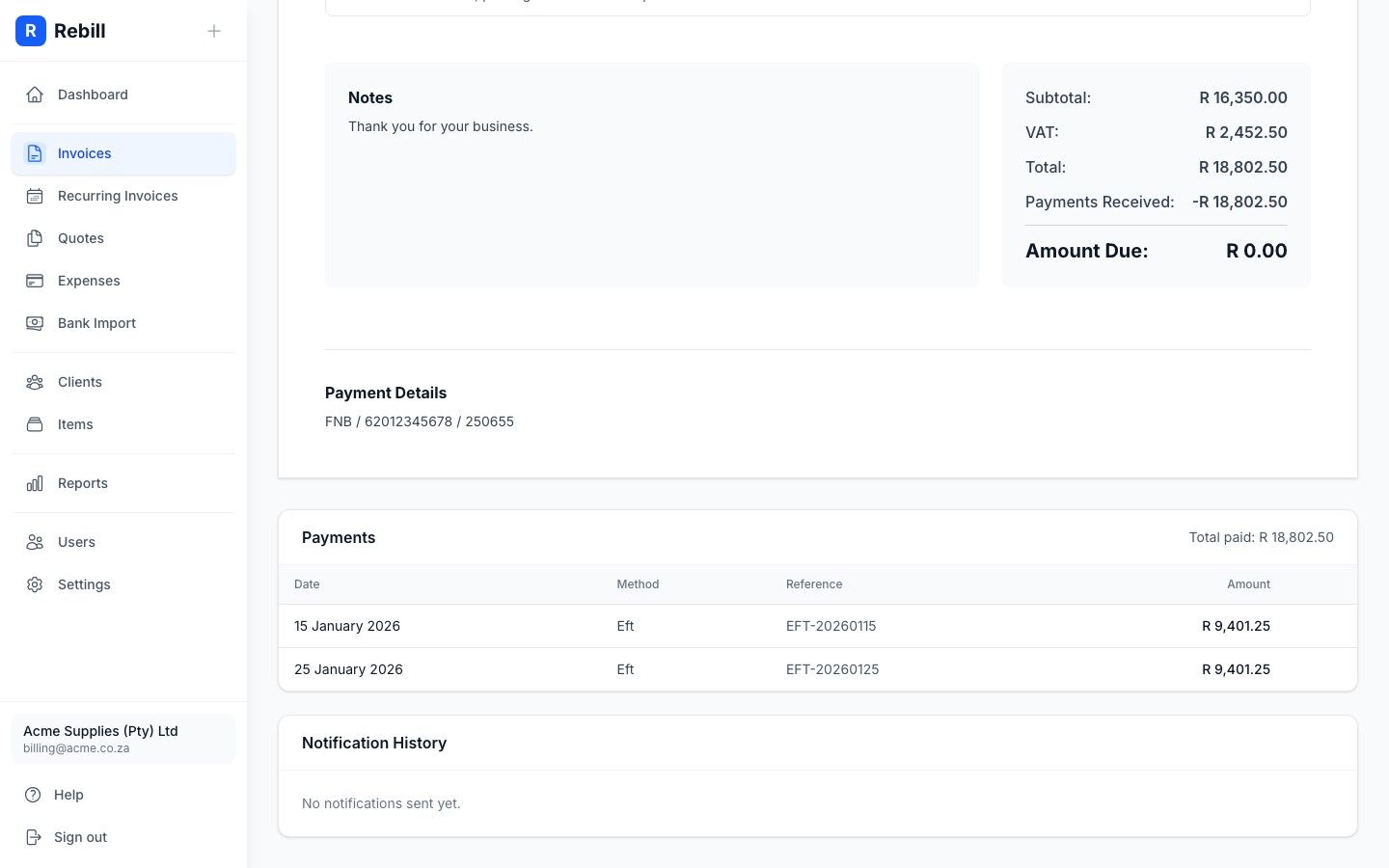Viewport: 1389px width, 868px height.
Task: Click reference EFT-20260115
Action: [x=831, y=626]
